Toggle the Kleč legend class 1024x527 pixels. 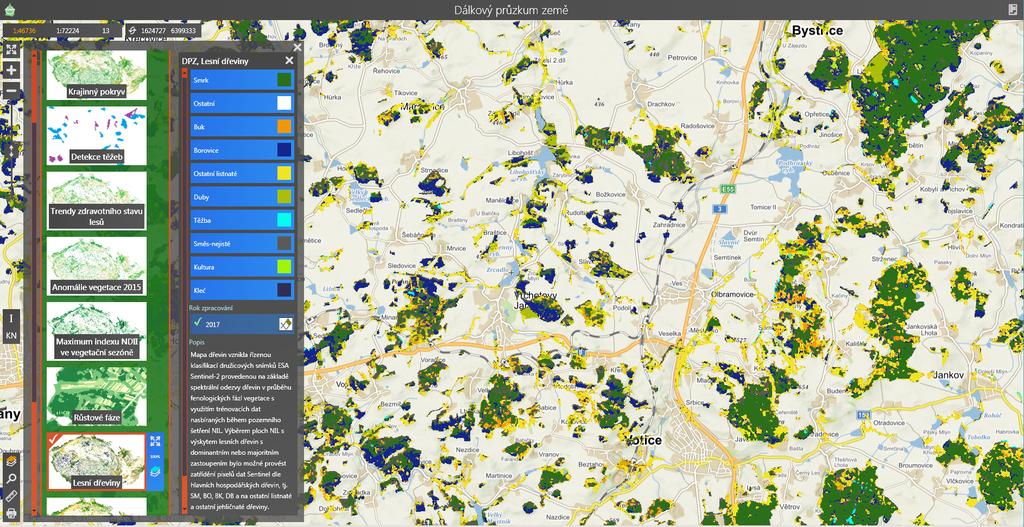coord(242,290)
